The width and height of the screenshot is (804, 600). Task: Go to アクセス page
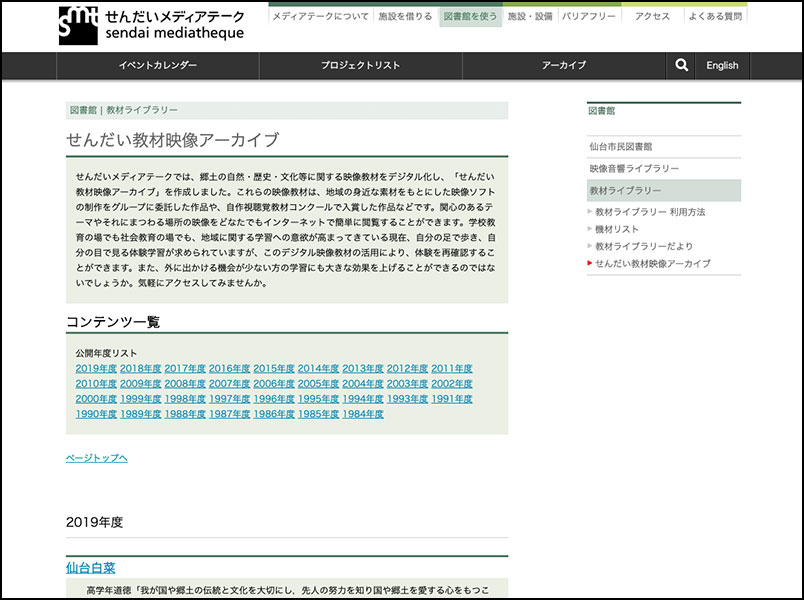click(x=652, y=17)
